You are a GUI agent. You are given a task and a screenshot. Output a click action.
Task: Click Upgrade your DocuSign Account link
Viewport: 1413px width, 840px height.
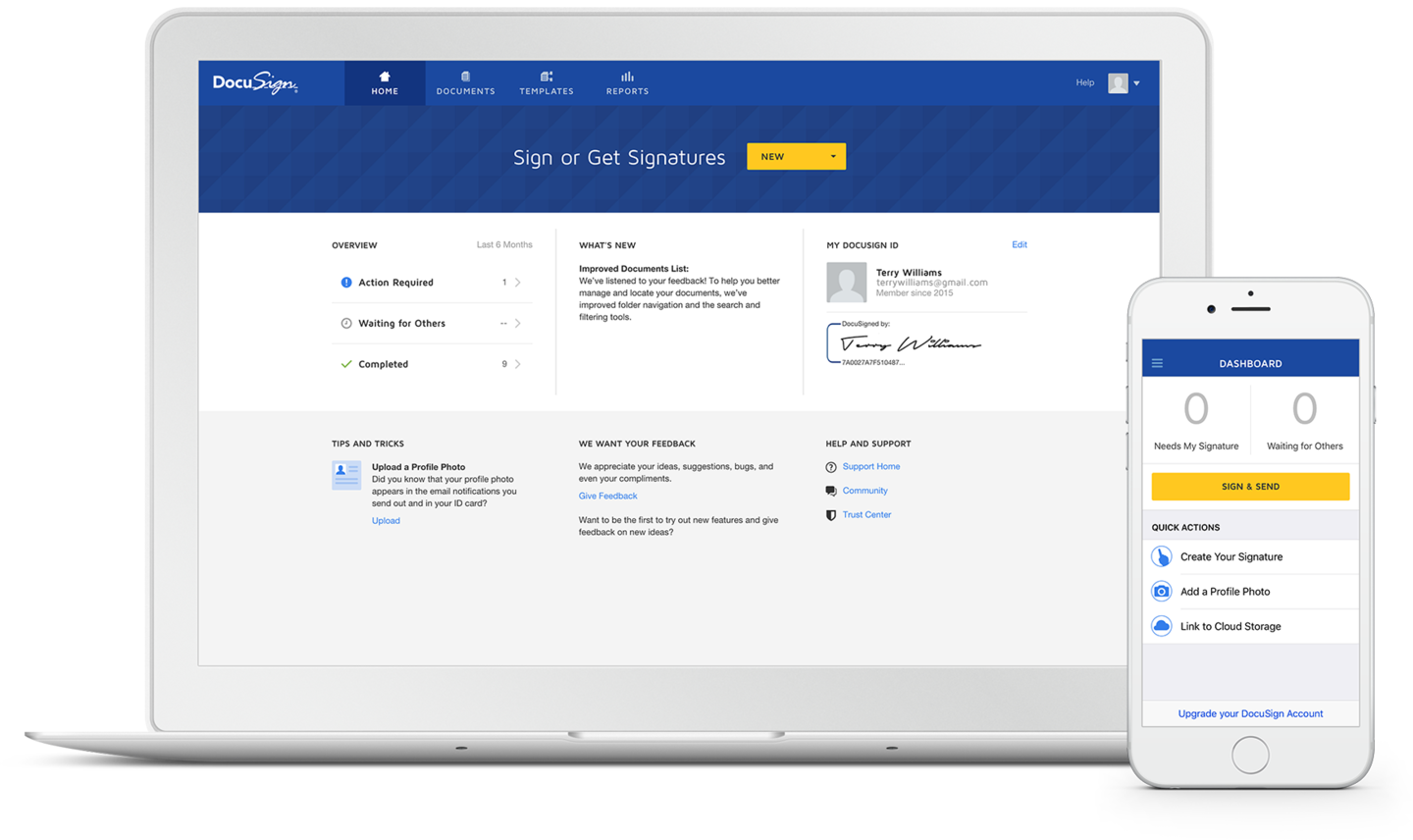coord(1250,713)
